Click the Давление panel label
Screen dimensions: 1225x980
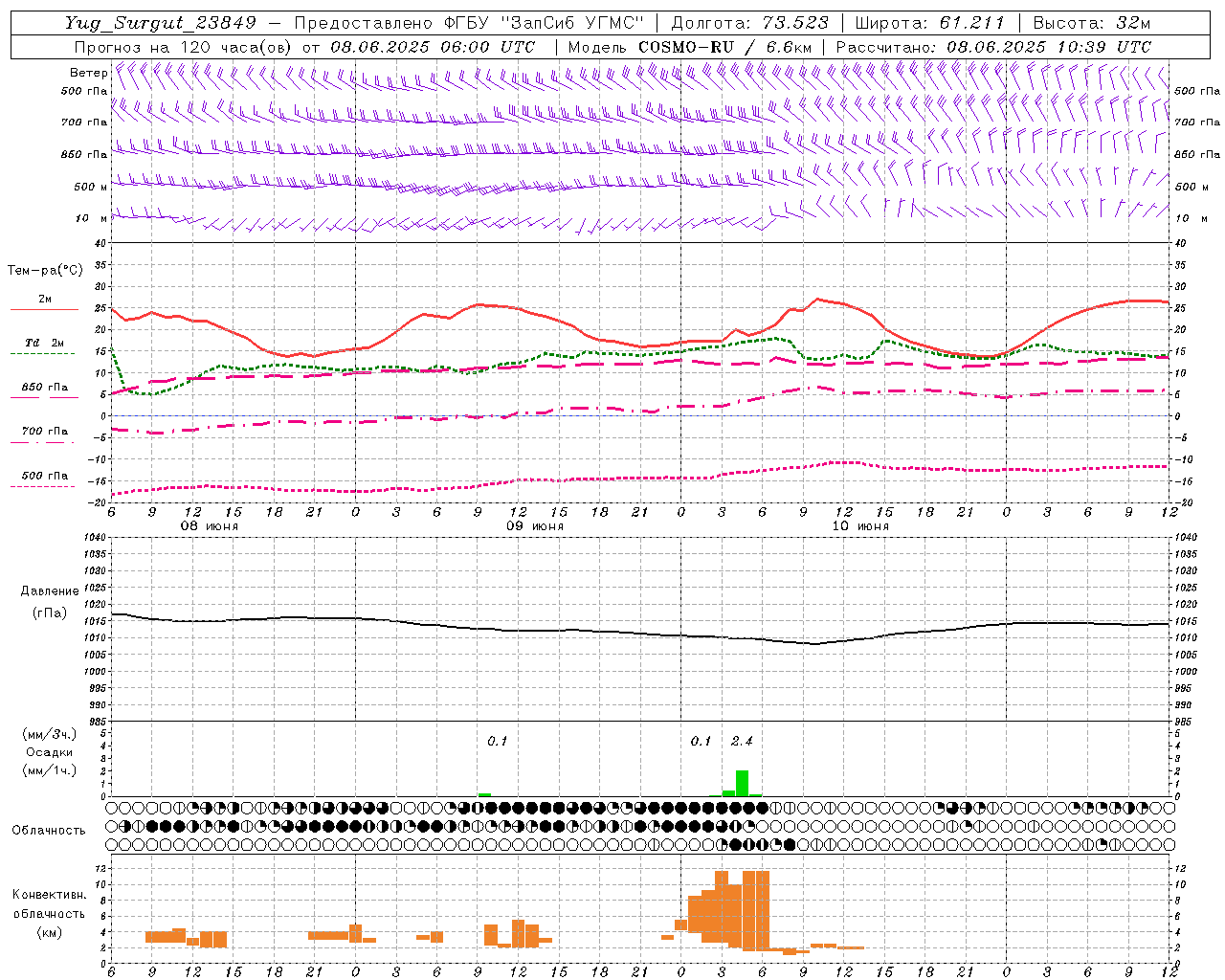tap(50, 591)
